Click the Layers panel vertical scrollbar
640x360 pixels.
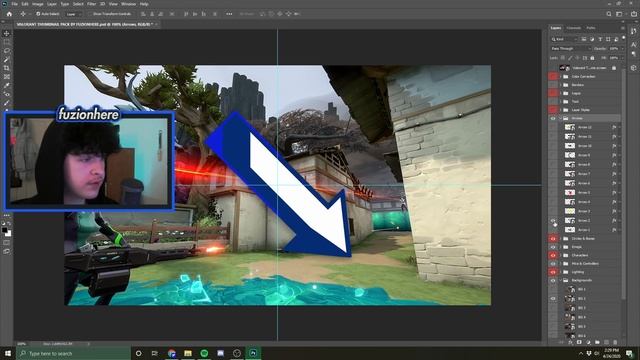tap(623, 184)
